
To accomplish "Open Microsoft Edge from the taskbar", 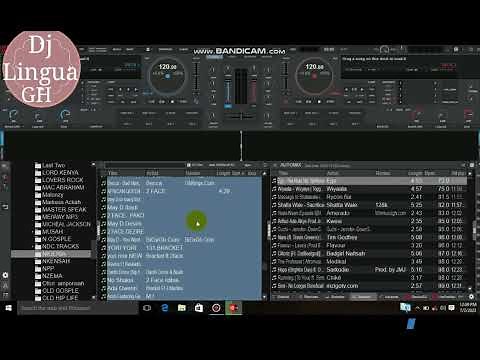I will coord(164,308).
